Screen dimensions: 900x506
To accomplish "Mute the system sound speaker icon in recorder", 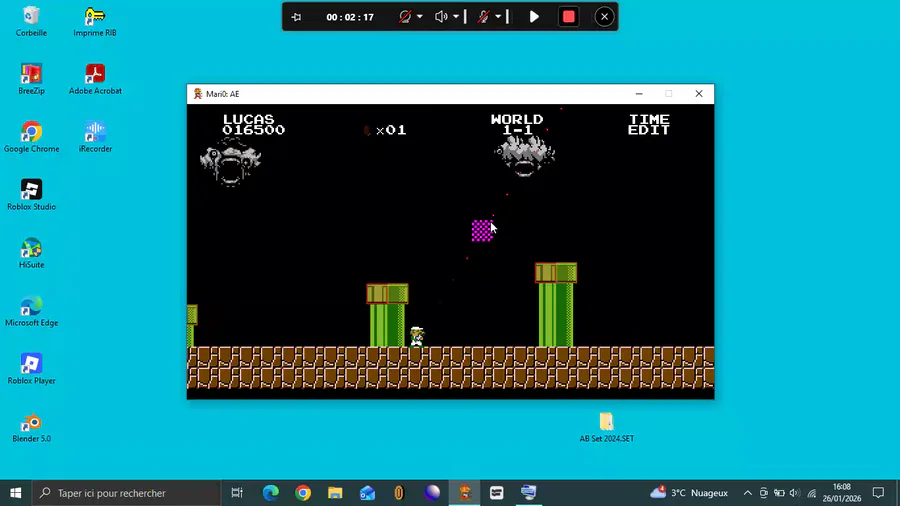I will point(441,17).
